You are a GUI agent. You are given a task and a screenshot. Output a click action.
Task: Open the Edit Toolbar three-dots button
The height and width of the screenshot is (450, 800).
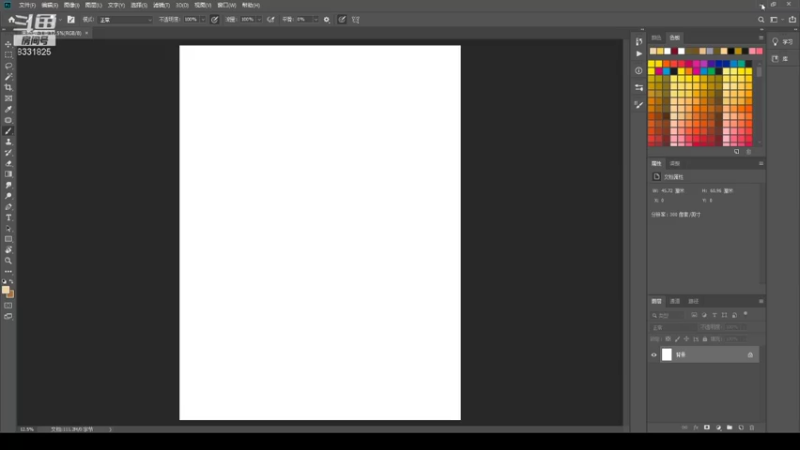8,271
